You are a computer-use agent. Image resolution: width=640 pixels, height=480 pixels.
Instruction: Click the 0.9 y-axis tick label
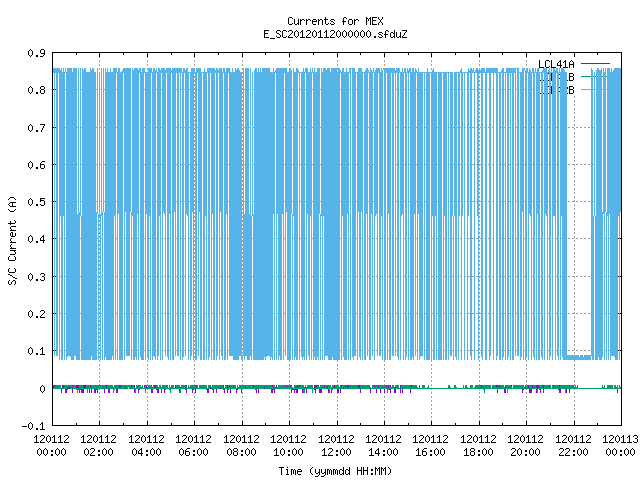tap(36, 53)
